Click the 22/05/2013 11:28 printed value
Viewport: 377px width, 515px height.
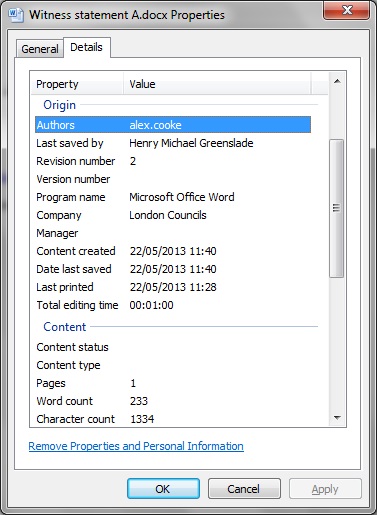(173, 287)
